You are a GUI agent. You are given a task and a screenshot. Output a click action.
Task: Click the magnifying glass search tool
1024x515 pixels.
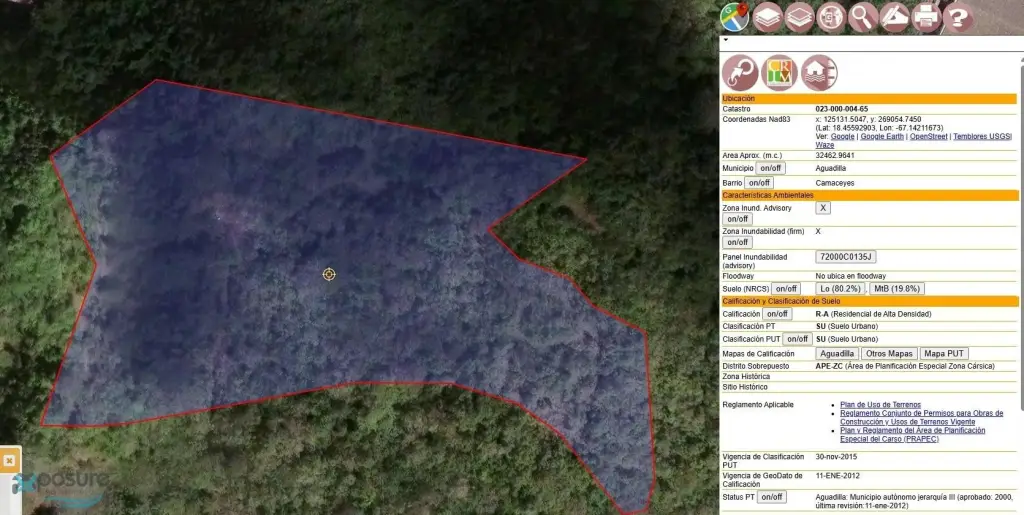[862, 17]
